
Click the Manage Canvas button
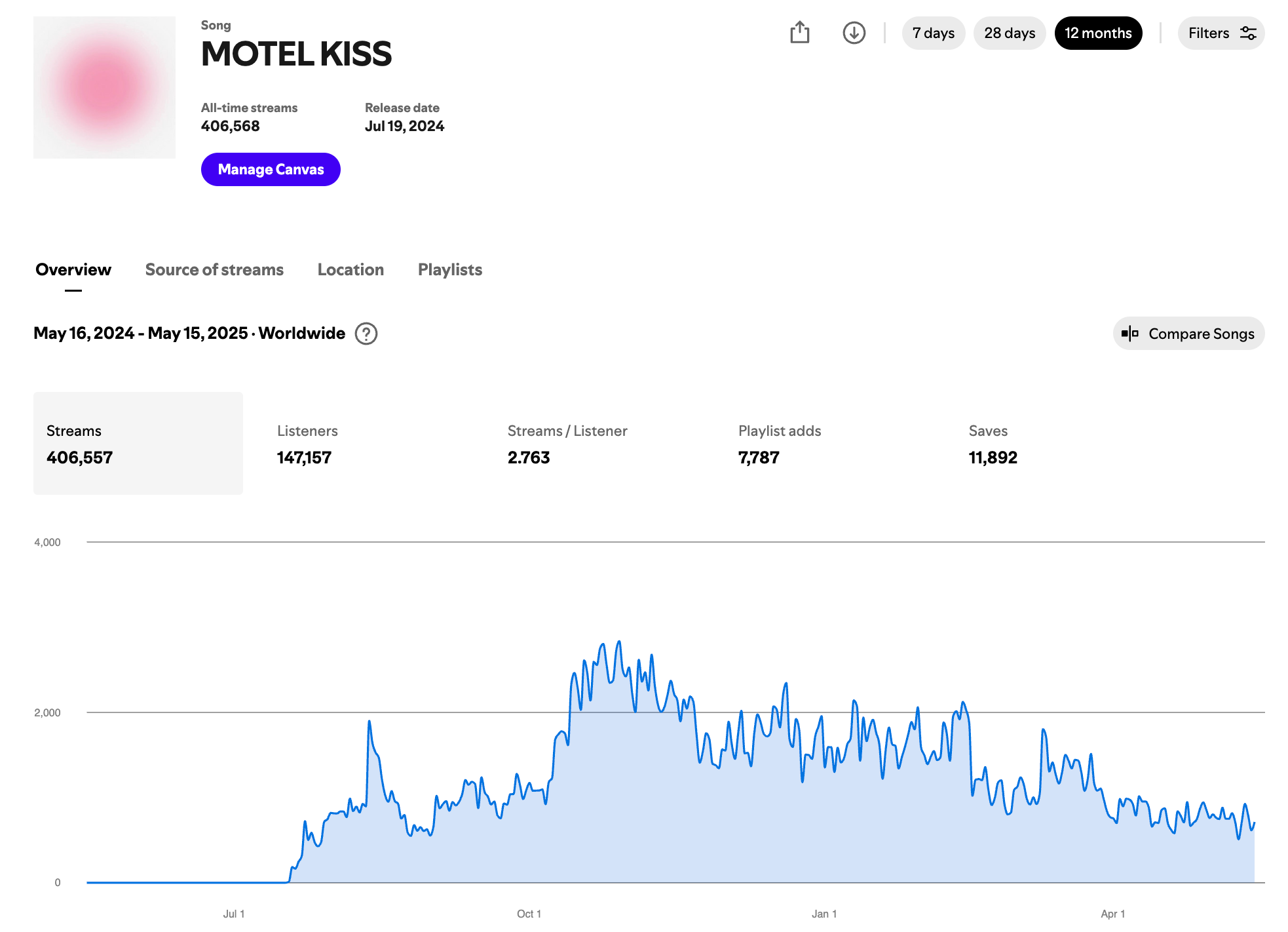pyautogui.click(x=271, y=170)
